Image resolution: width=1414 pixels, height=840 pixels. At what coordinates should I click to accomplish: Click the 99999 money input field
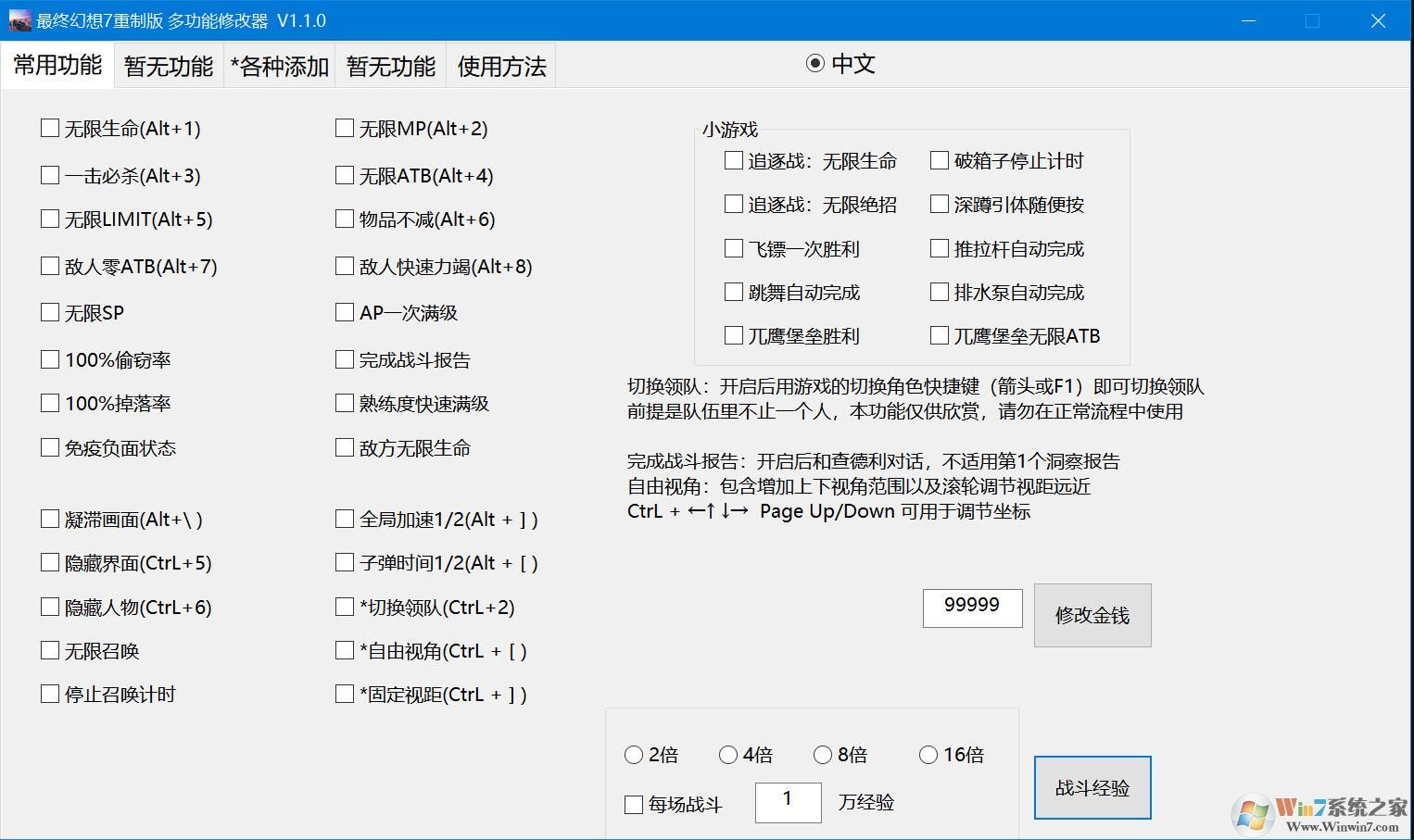pyautogui.click(x=971, y=608)
